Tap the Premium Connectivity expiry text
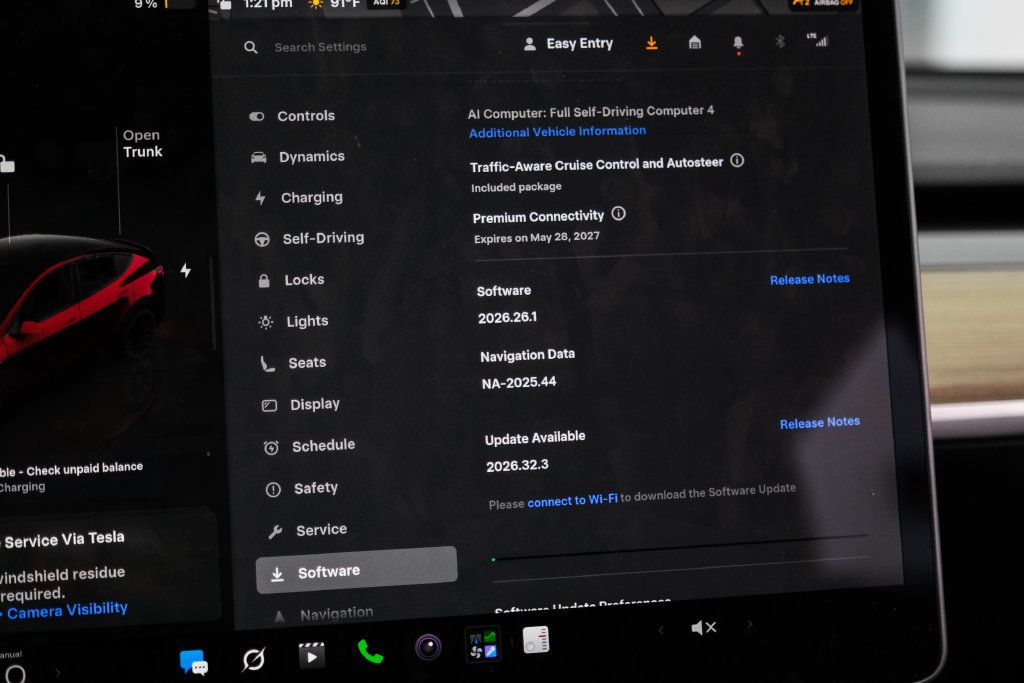This screenshot has width=1024, height=683. click(536, 238)
